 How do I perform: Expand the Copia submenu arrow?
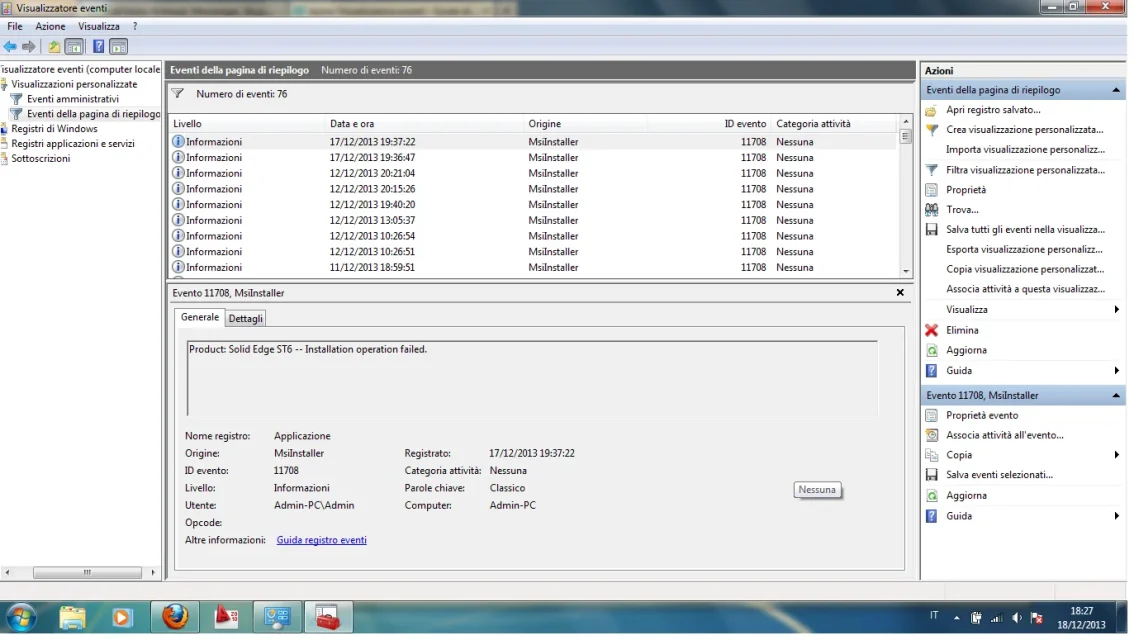coord(1117,455)
